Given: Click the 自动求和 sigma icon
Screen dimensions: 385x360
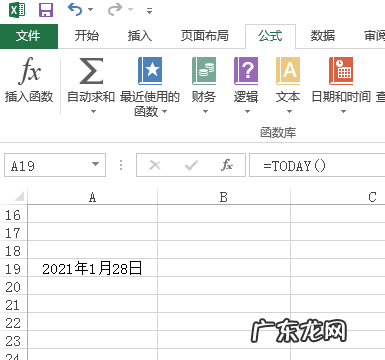Looking at the screenshot, I should click(x=91, y=71).
